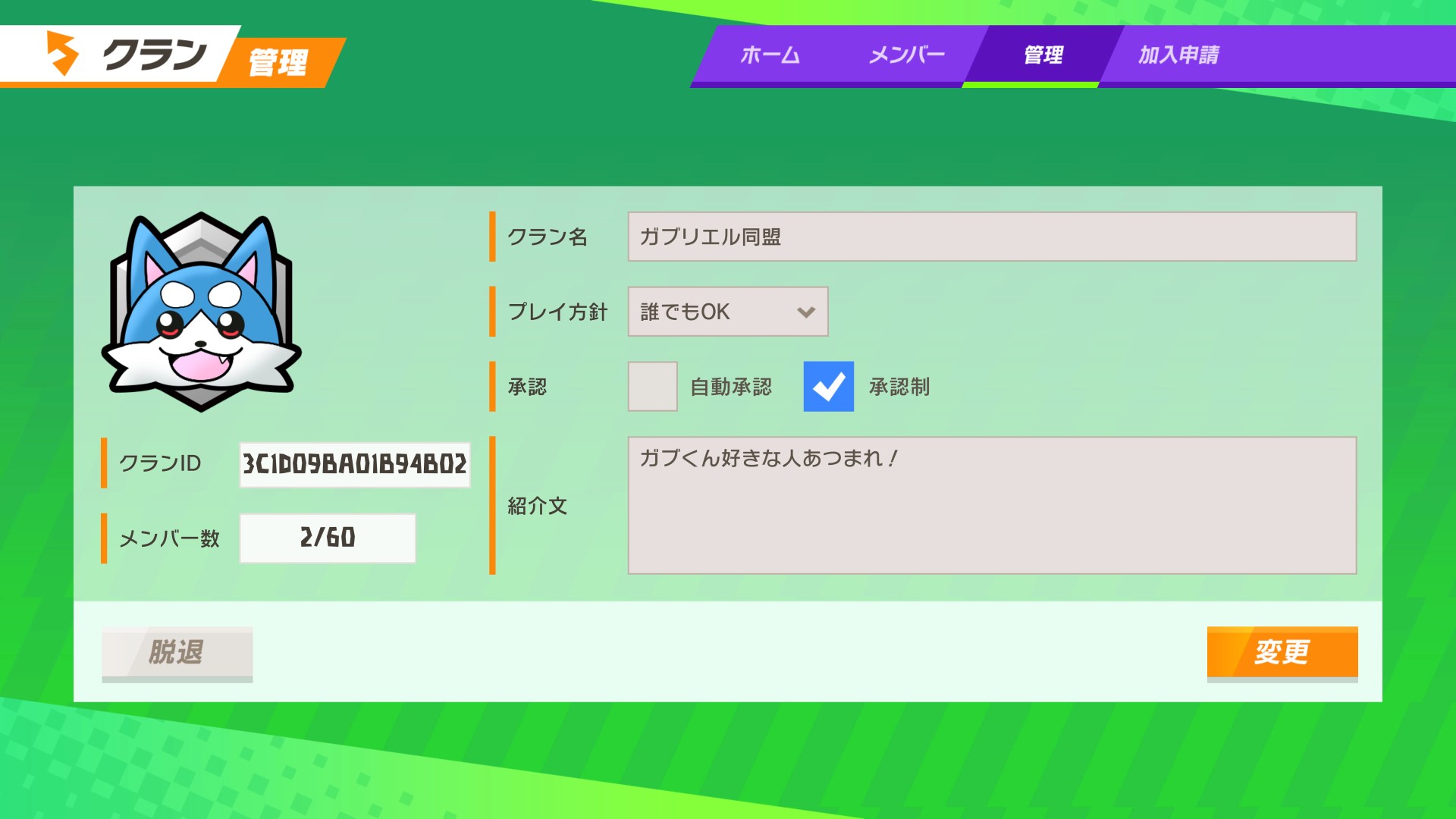Select the 管理 tab

pyautogui.click(x=1043, y=55)
